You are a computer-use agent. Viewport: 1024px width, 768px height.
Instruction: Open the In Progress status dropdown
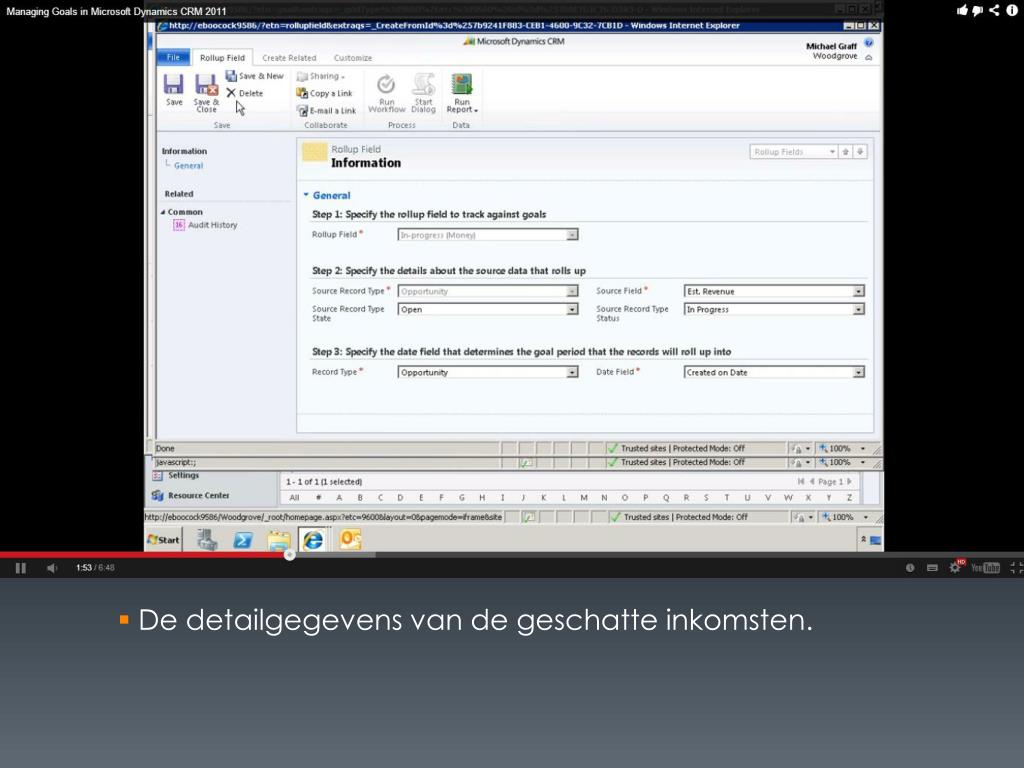click(x=858, y=310)
